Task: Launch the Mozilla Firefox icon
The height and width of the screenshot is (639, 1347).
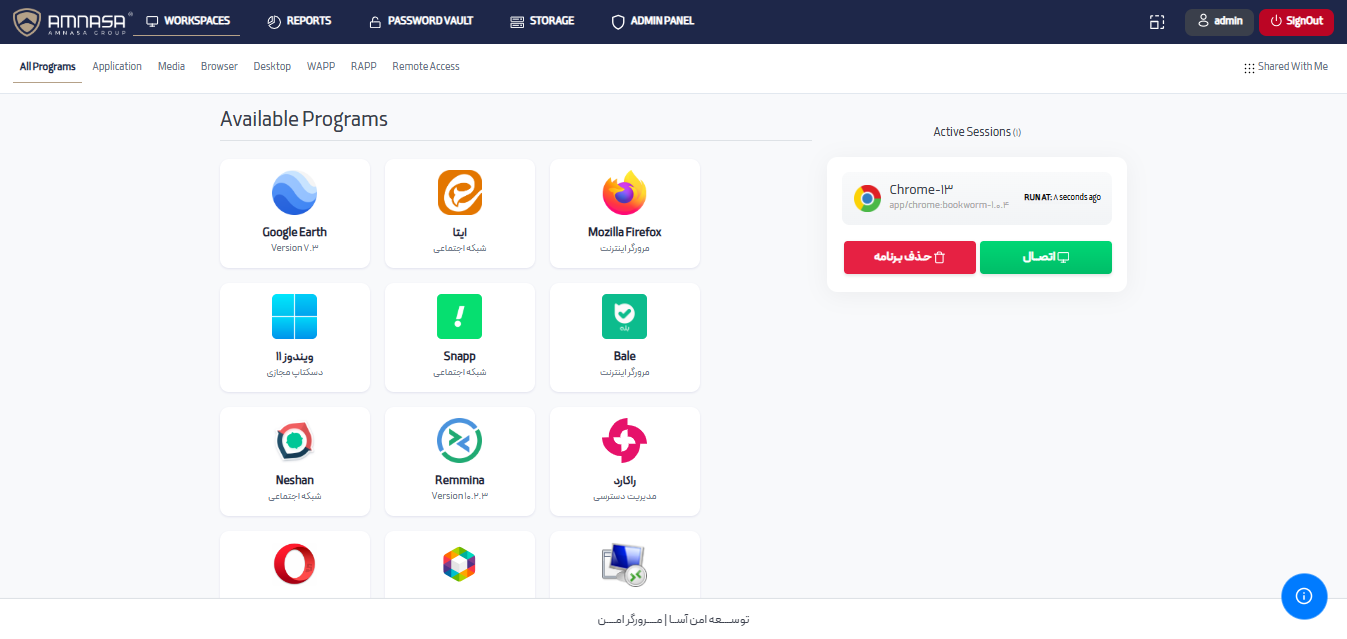Action: 625,193
